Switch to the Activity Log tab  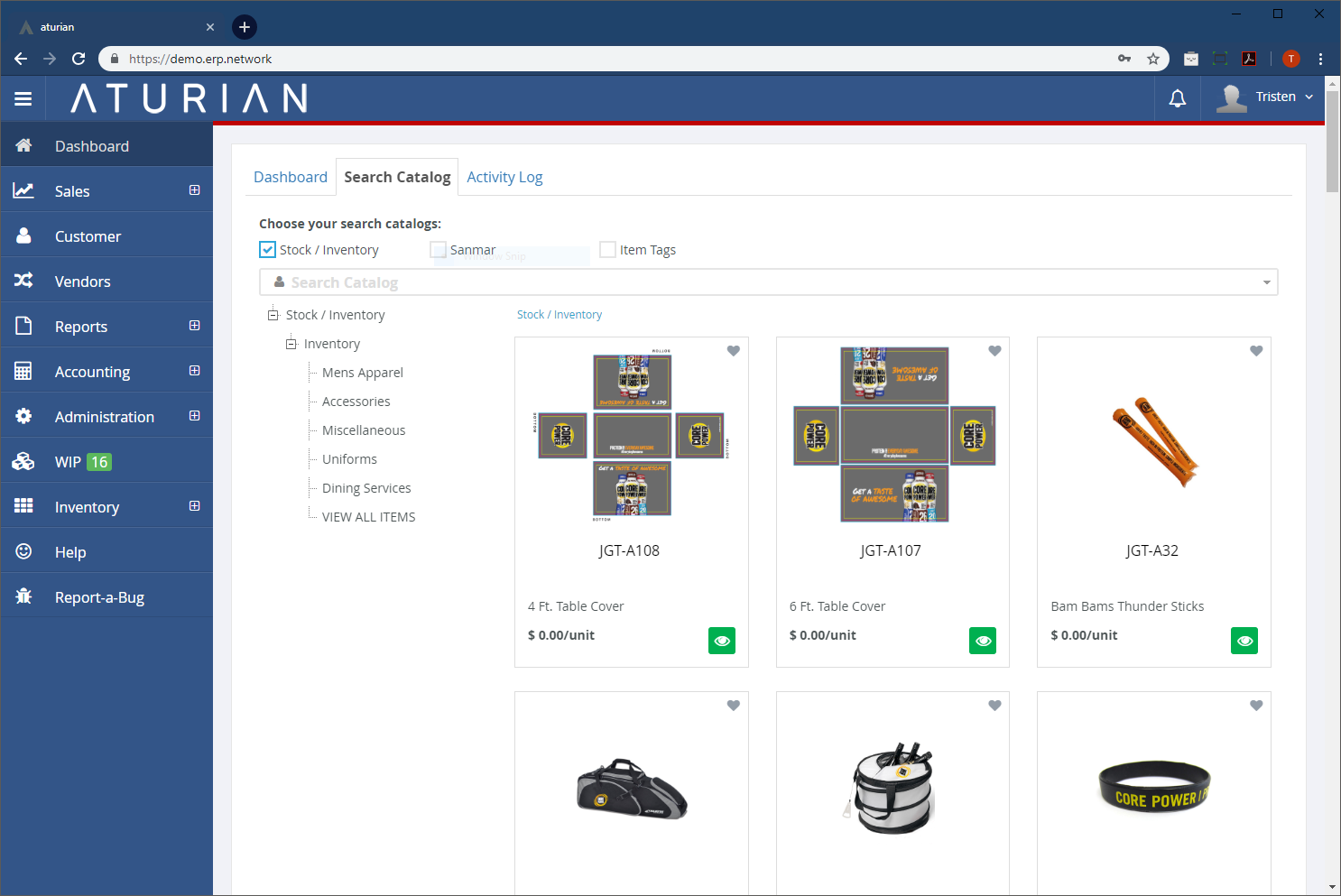pyautogui.click(x=504, y=177)
